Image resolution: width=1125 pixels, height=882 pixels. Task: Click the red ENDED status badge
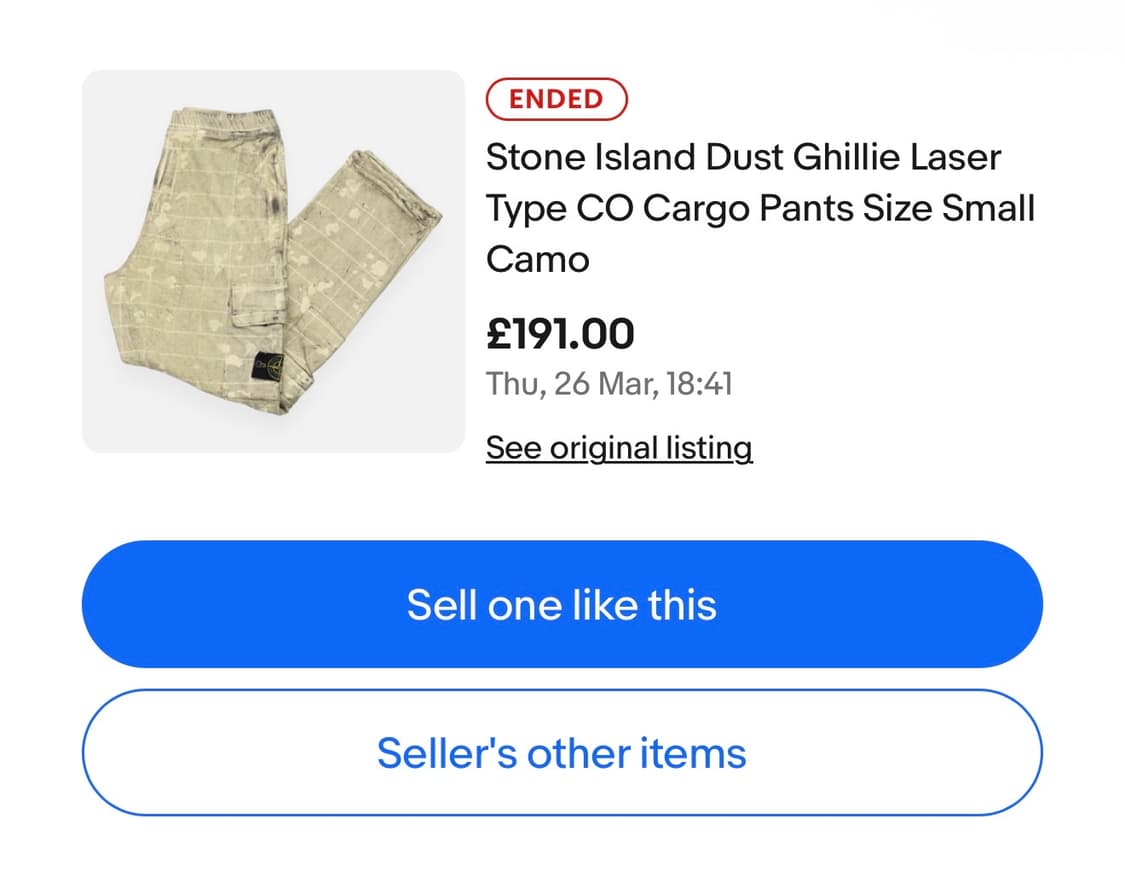(x=556, y=99)
